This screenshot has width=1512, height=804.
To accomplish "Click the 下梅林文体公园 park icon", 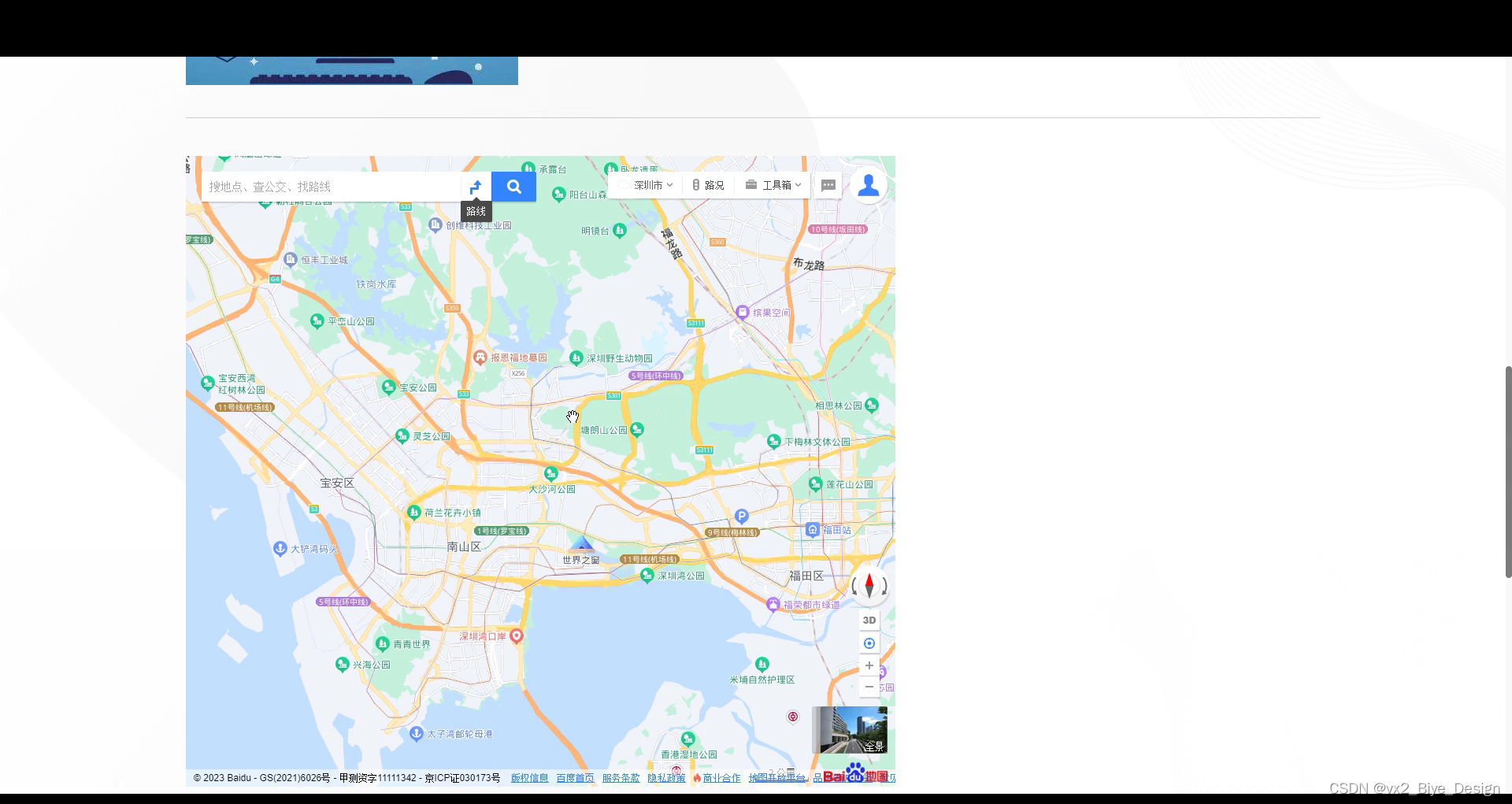I will pos(774,441).
